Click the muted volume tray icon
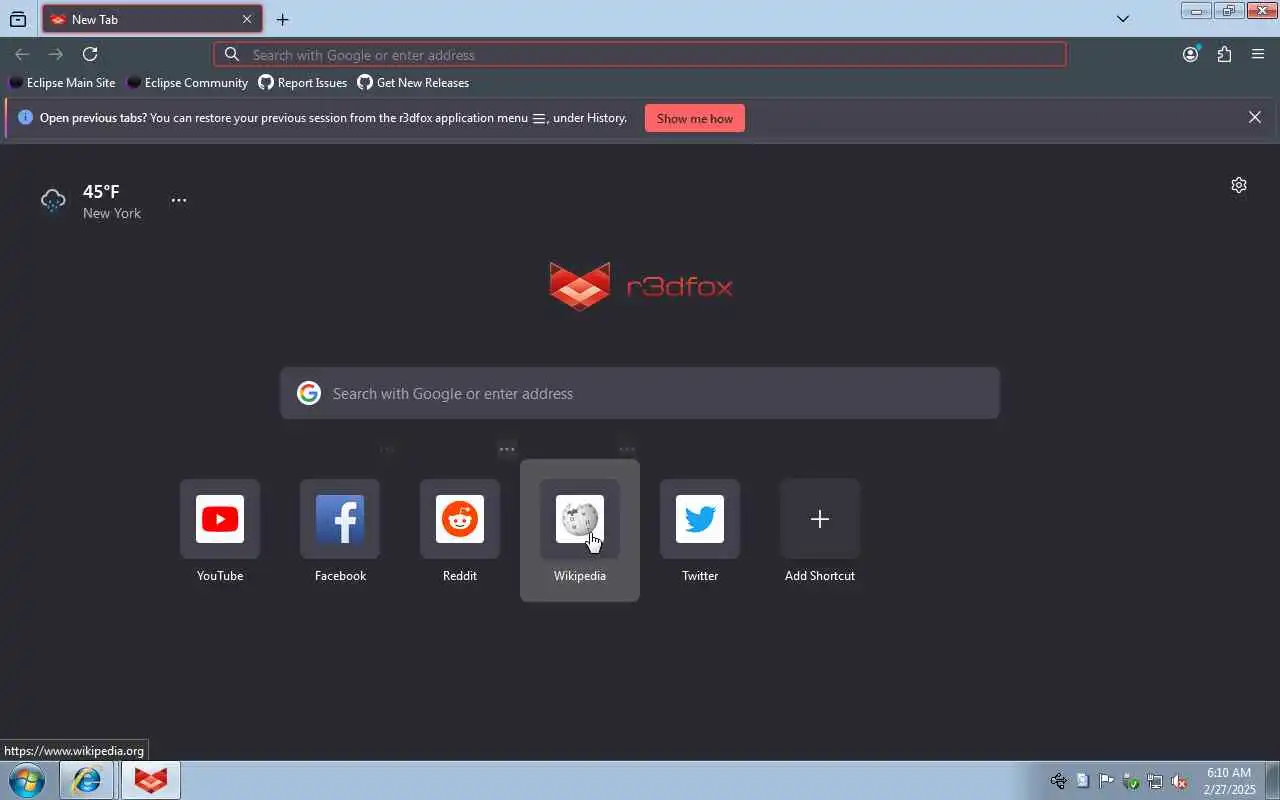The image size is (1280, 800). [x=1179, y=781]
